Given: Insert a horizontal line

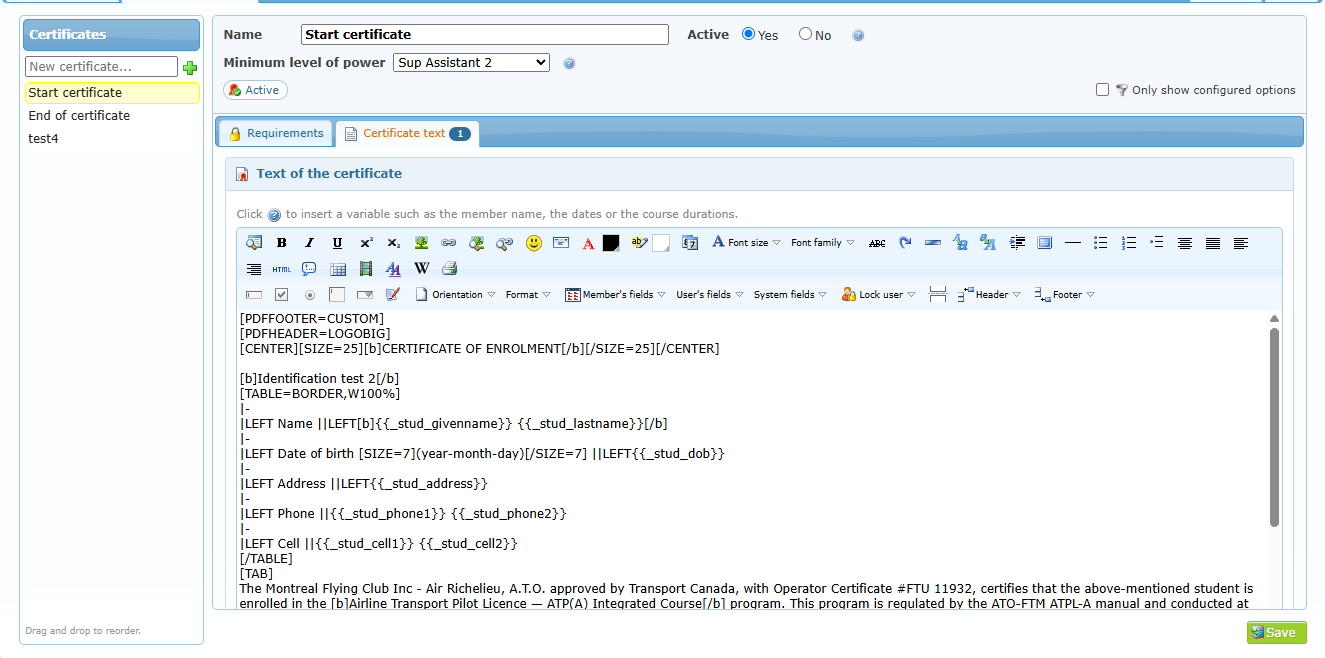Looking at the screenshot, I should click(x=1073, y=243).
